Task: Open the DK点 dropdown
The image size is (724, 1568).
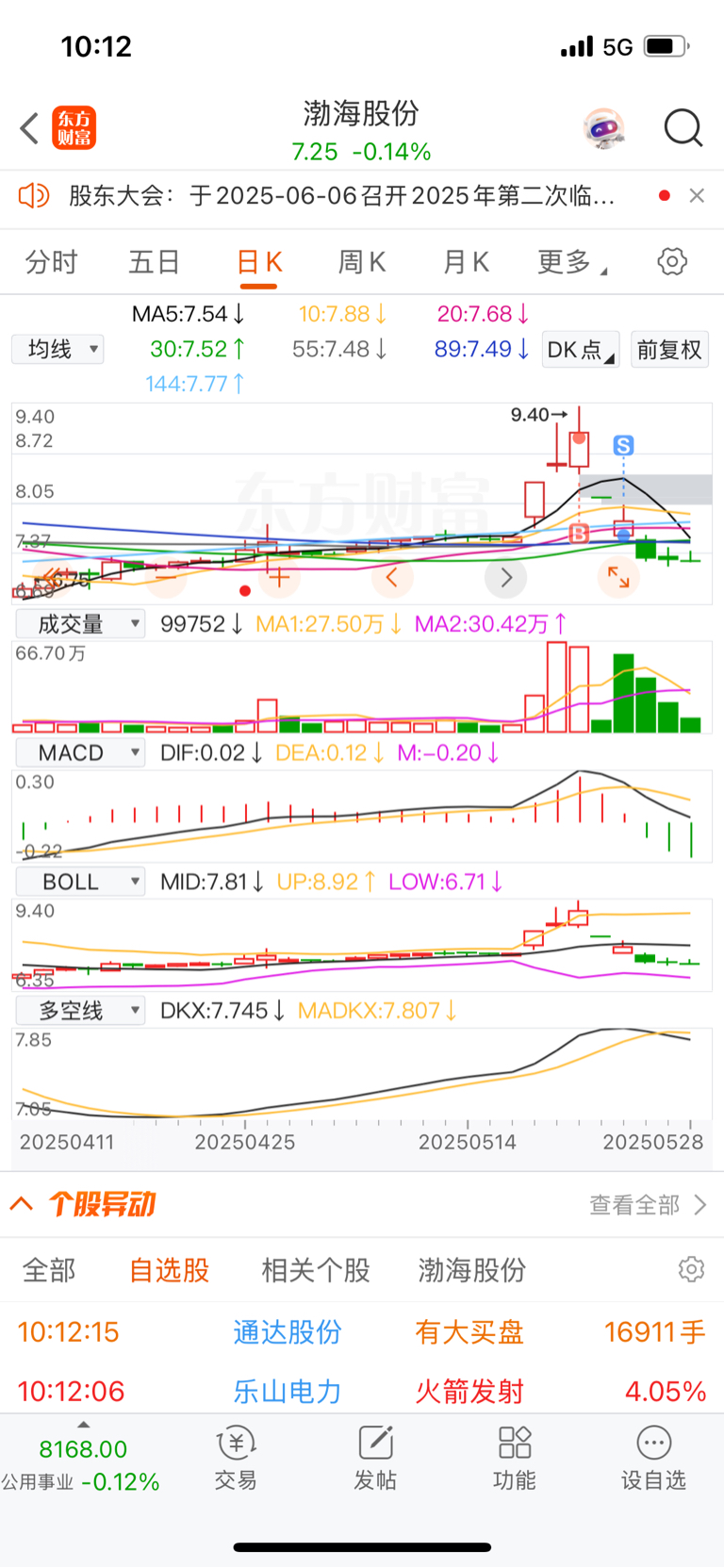Action: click(581, 350)
